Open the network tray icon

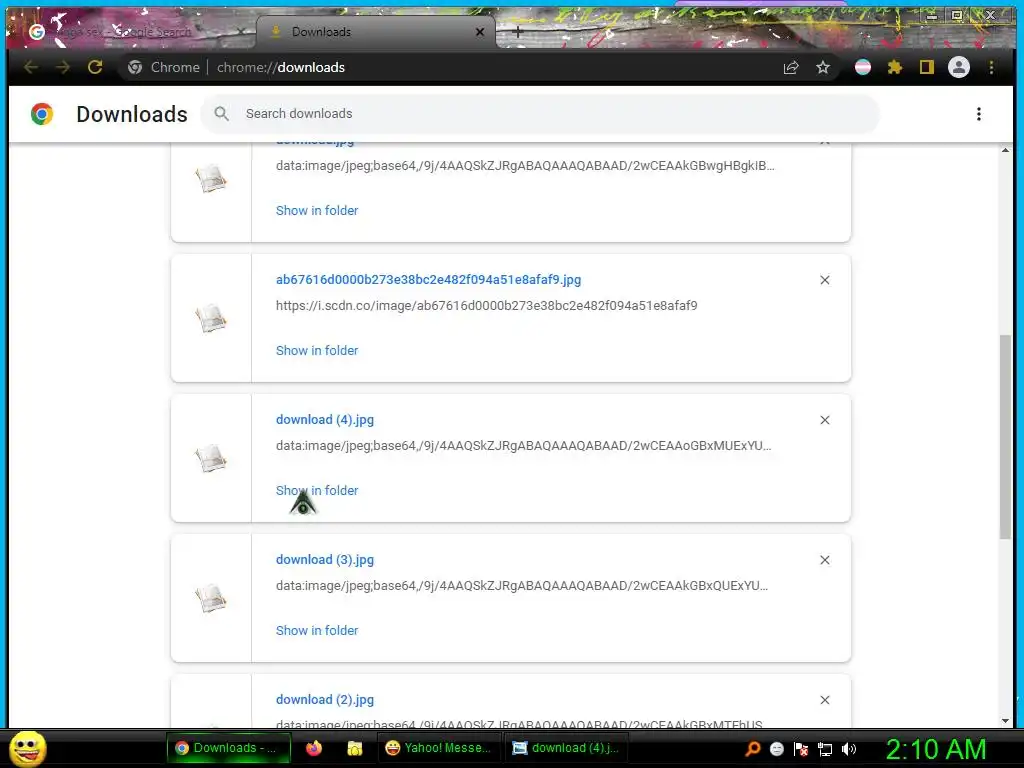tap(825, 748)
